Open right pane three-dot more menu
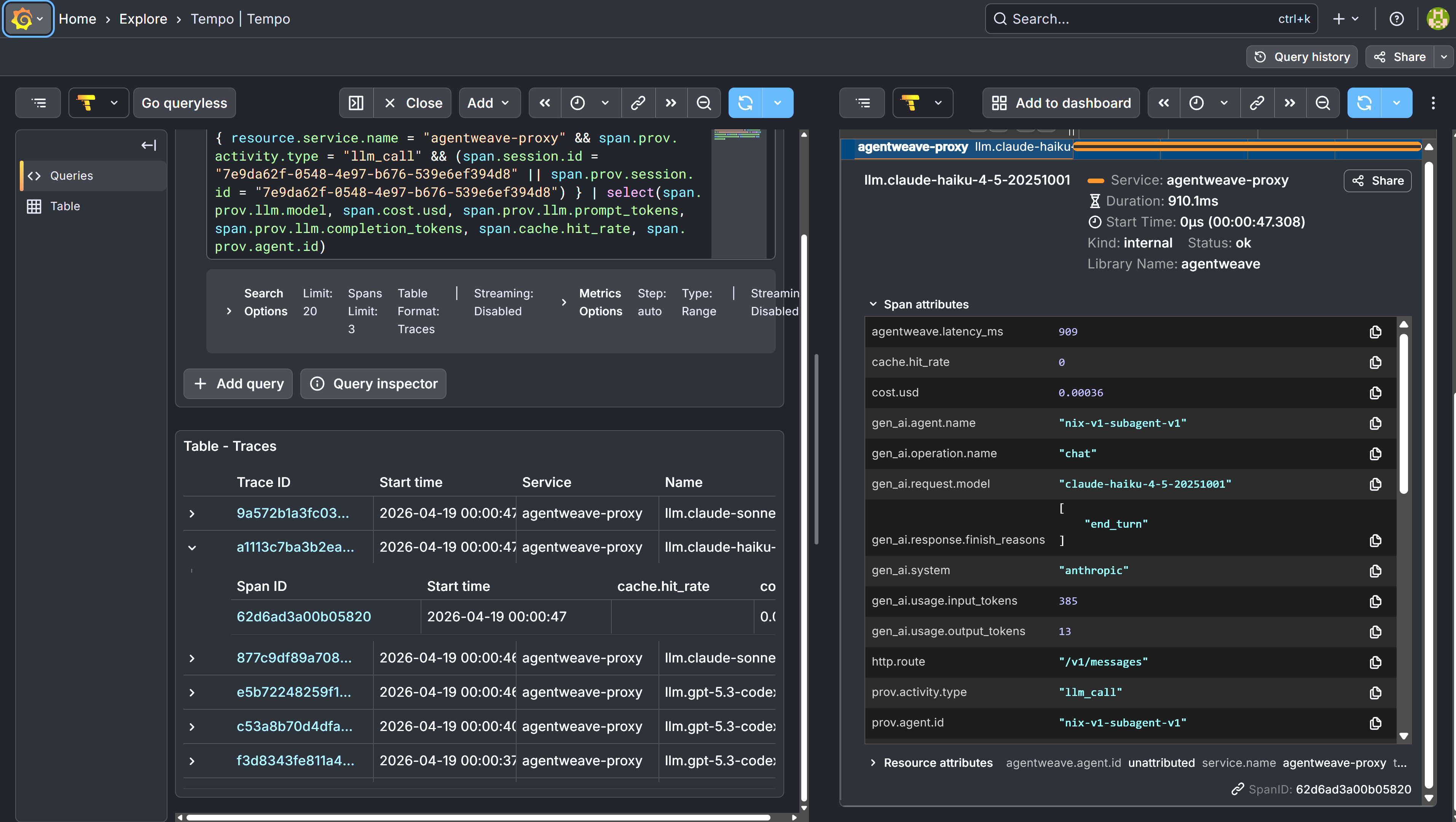 click(1433, 103)
